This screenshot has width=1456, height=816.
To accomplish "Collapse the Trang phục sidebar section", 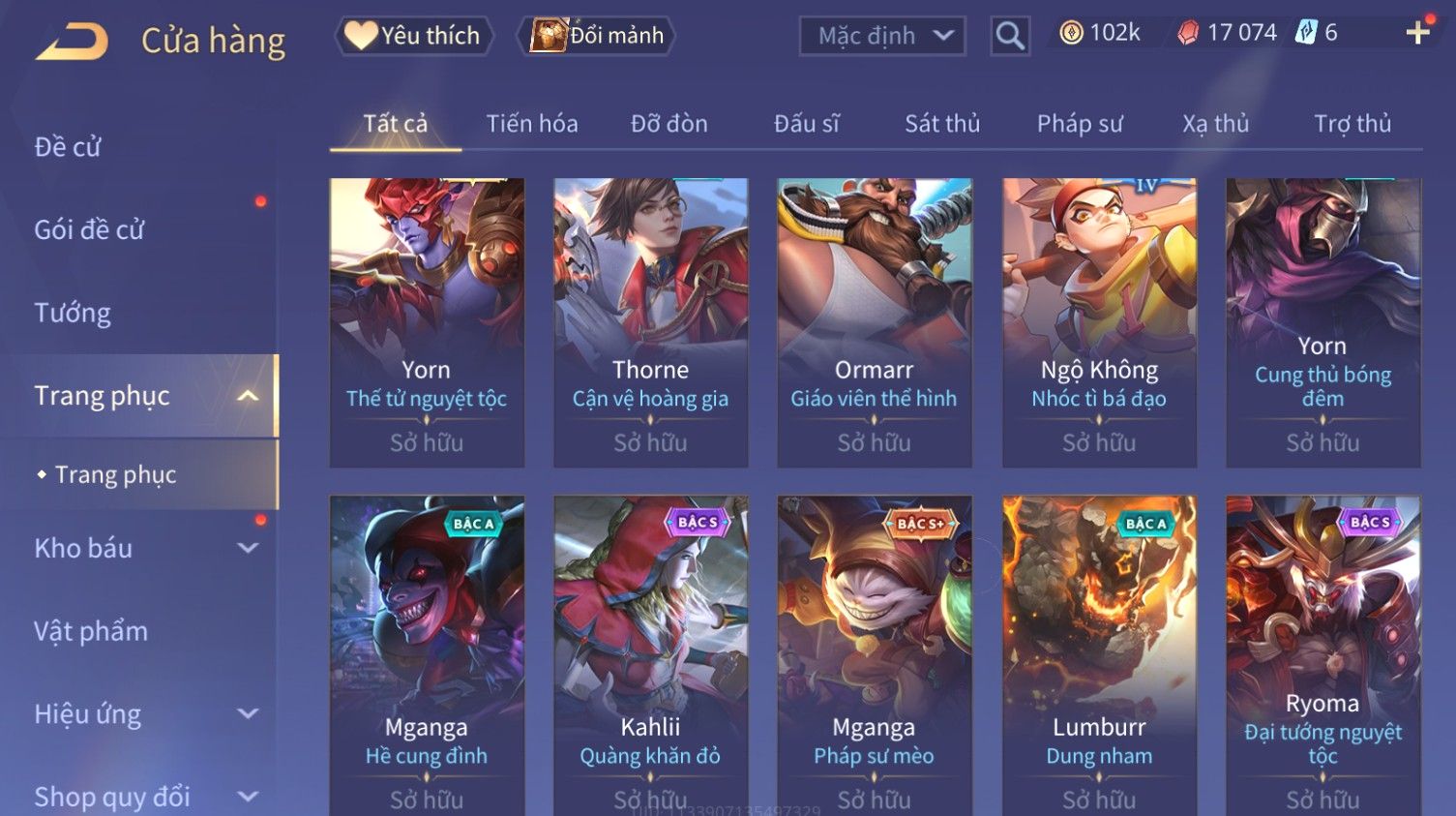I will (x=248, y=396).
